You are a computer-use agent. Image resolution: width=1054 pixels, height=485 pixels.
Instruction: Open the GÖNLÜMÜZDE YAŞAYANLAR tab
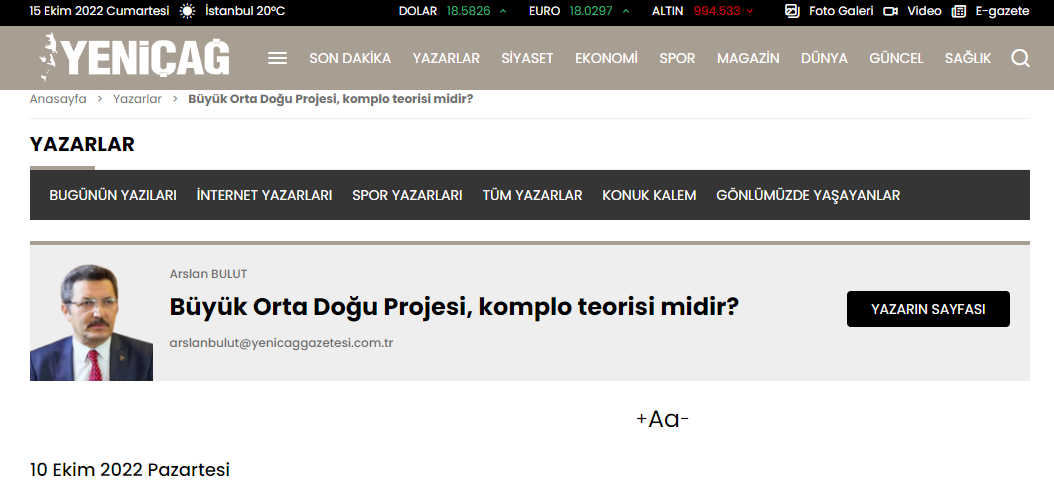[x=808, y=195]
